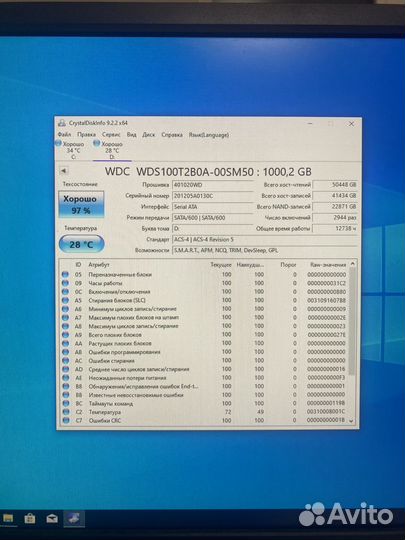Select the Включения/отключения attribute row
Screen dimensions: 405x540
(204, 292)
